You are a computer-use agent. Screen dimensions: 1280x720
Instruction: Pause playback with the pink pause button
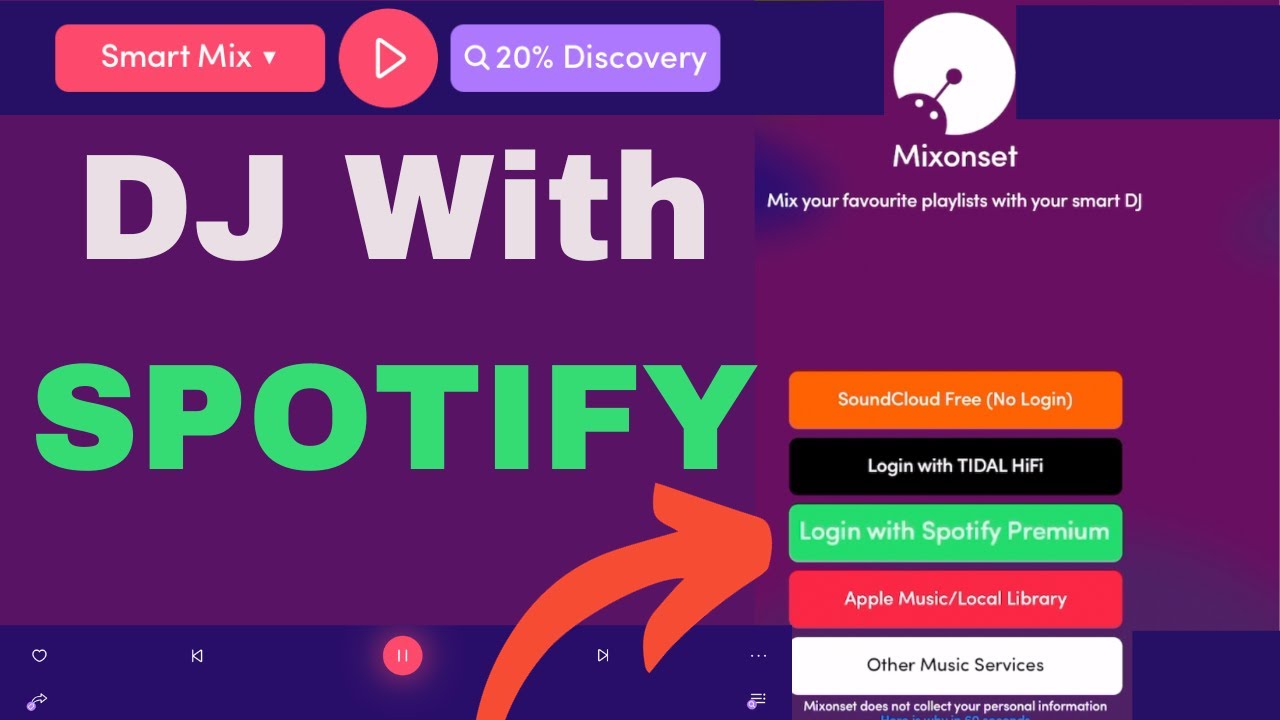coord(402,656)
